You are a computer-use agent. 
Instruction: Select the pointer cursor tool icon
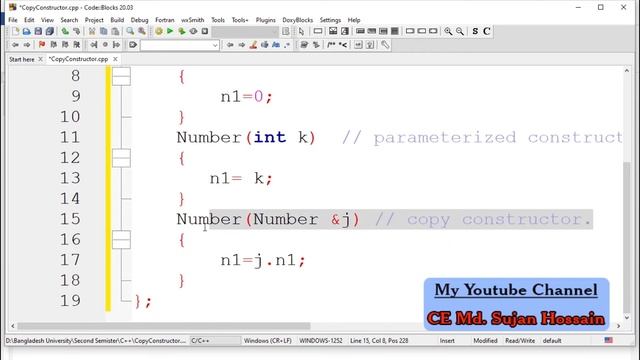302,31
